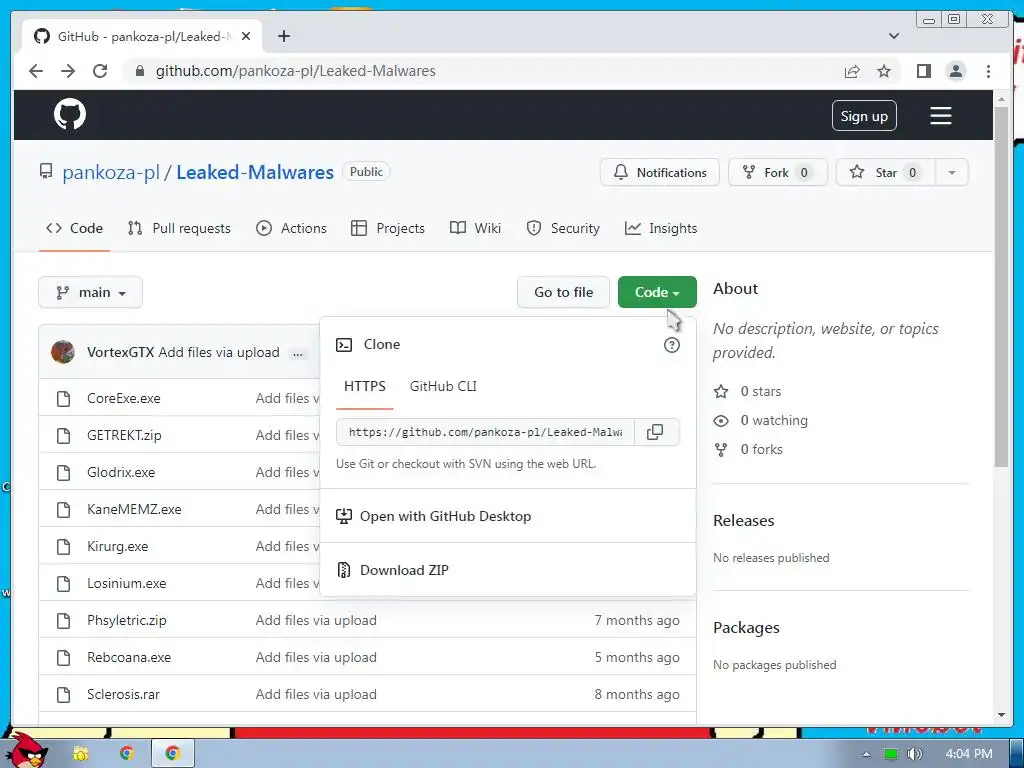The height and width of the screenshot is (768, 1024).
Task: Open the Projects tab
Action: point(388,228)
